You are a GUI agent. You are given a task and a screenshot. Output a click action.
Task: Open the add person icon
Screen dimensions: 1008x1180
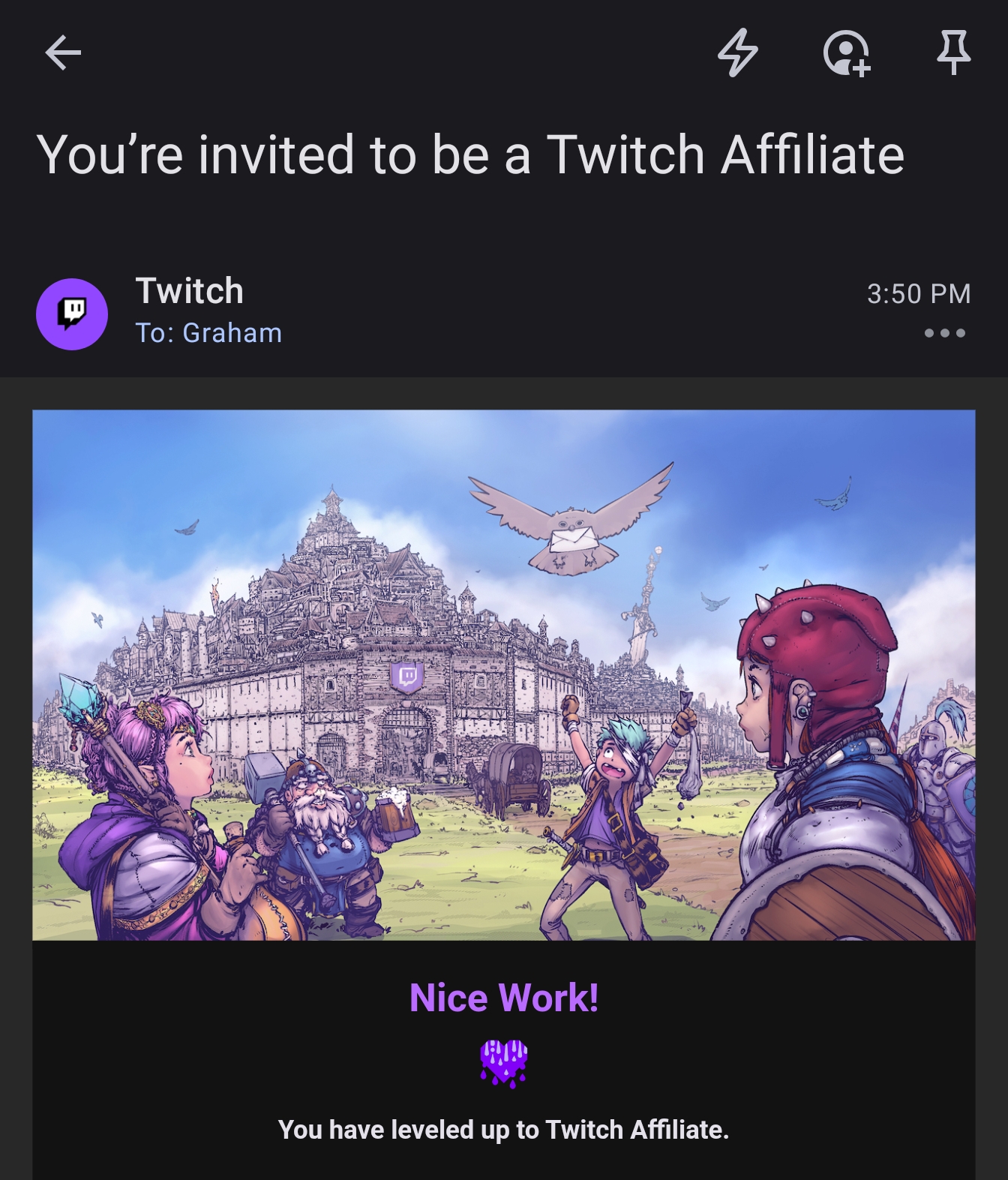point(847,53)
